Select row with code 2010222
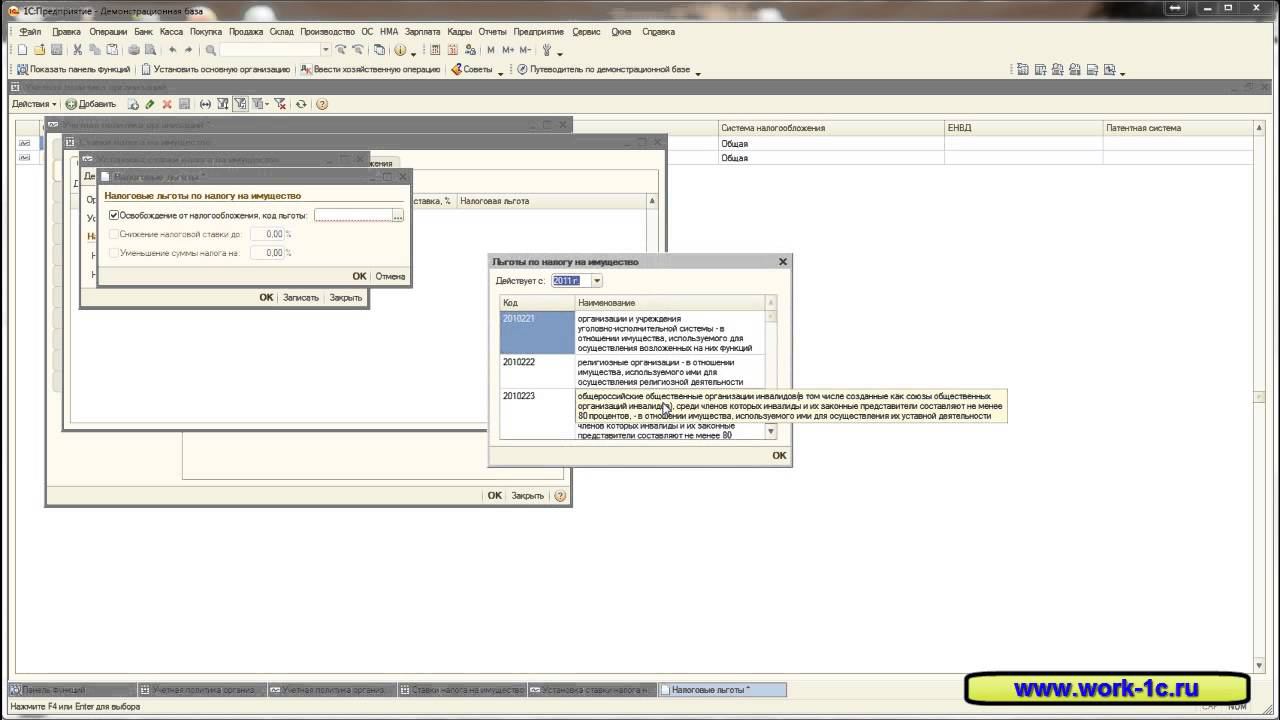 [x=632, y=372]
